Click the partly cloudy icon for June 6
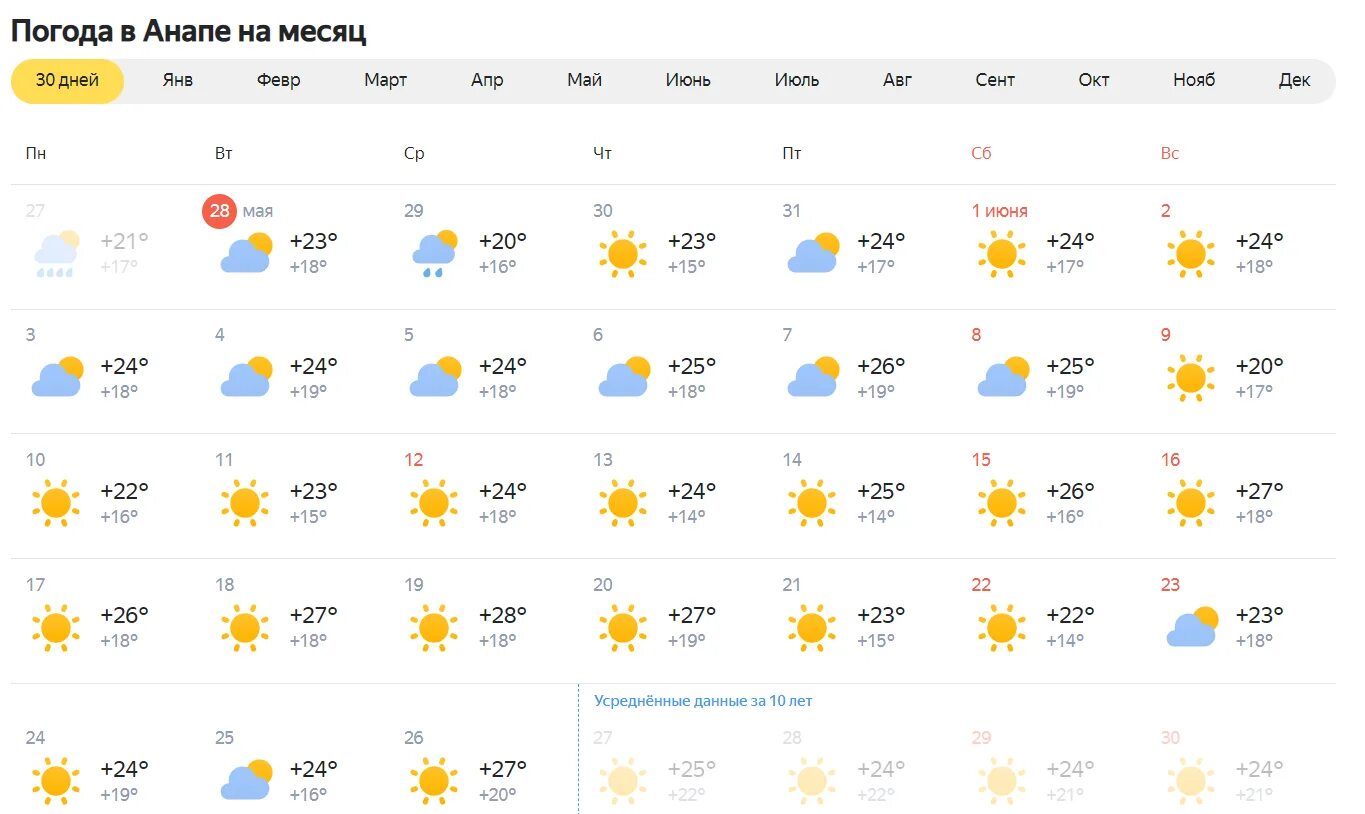Image resolution: width=1365 pixels, height=814 pixels. coord(624,378)
